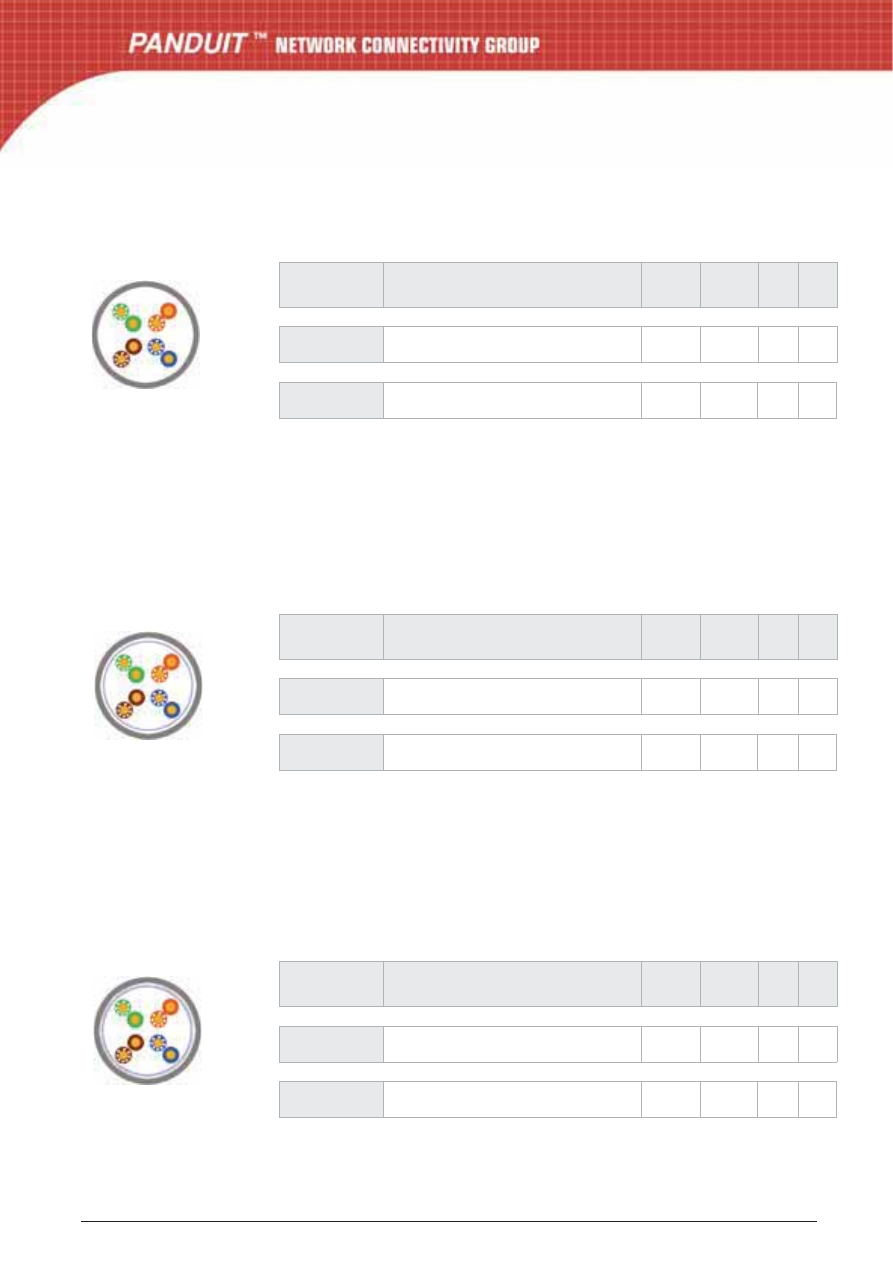Click the wide gray header cell of second table
893x1263 pixels.
click(x=512, y=637)
